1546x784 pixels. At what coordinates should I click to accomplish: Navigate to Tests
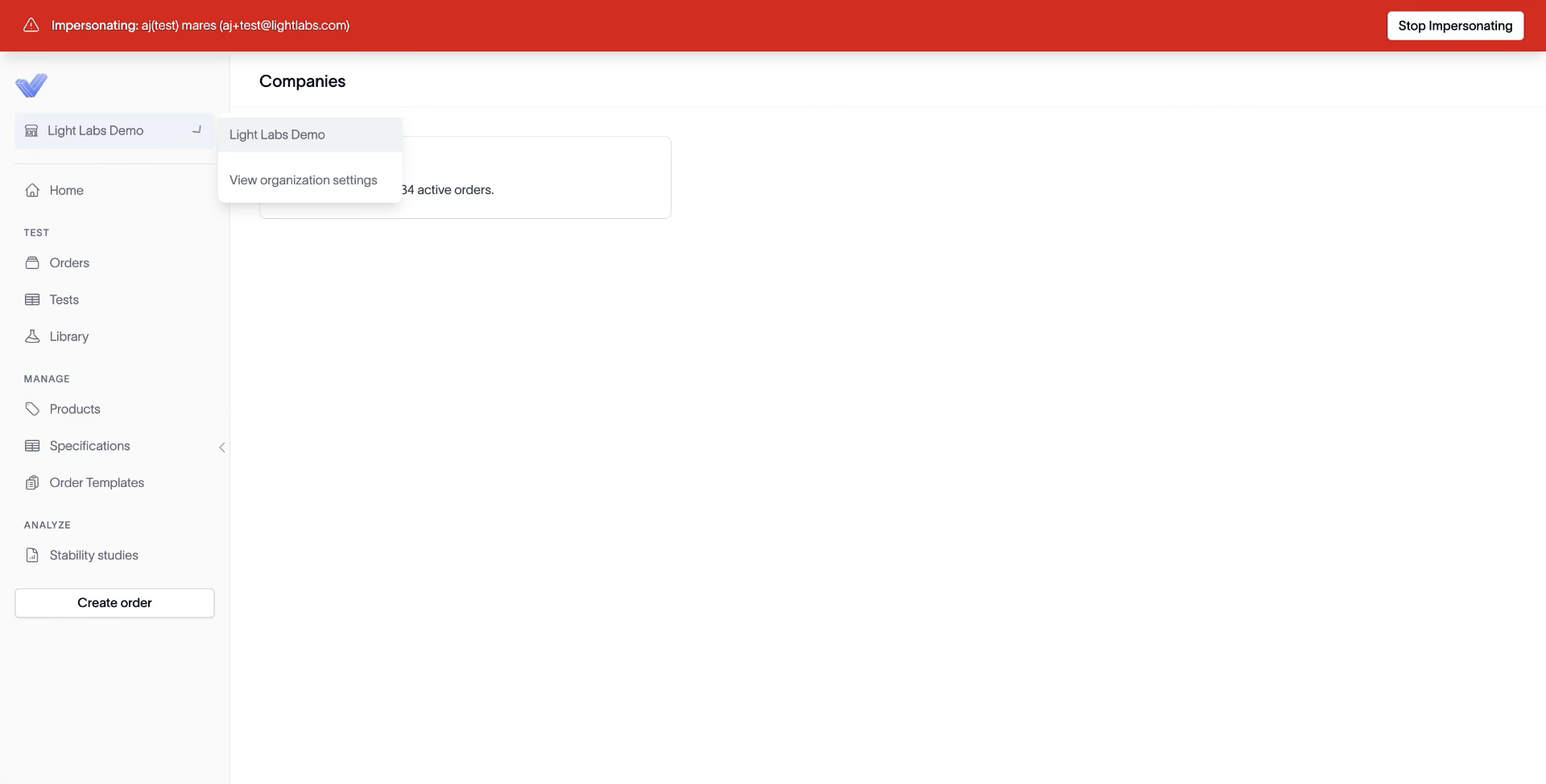pyautogui.click(x=114, y=299)
